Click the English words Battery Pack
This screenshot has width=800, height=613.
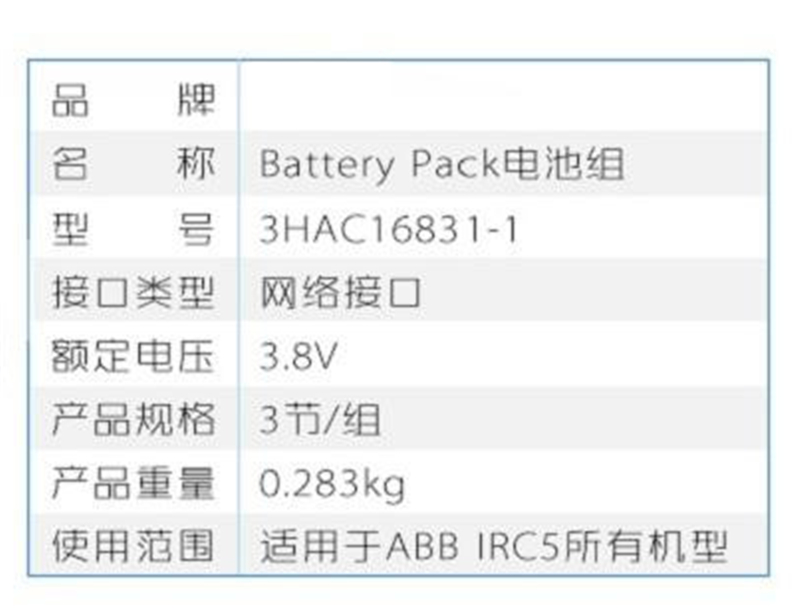378,164
